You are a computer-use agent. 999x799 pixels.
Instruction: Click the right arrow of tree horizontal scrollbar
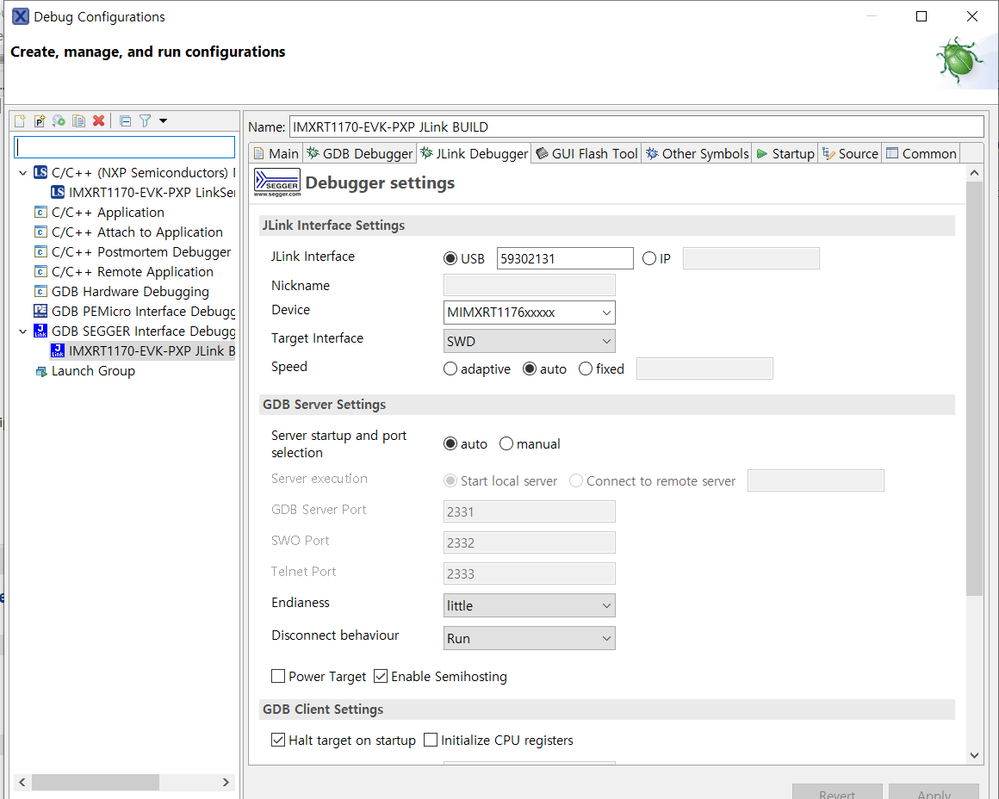click(226, 782)
